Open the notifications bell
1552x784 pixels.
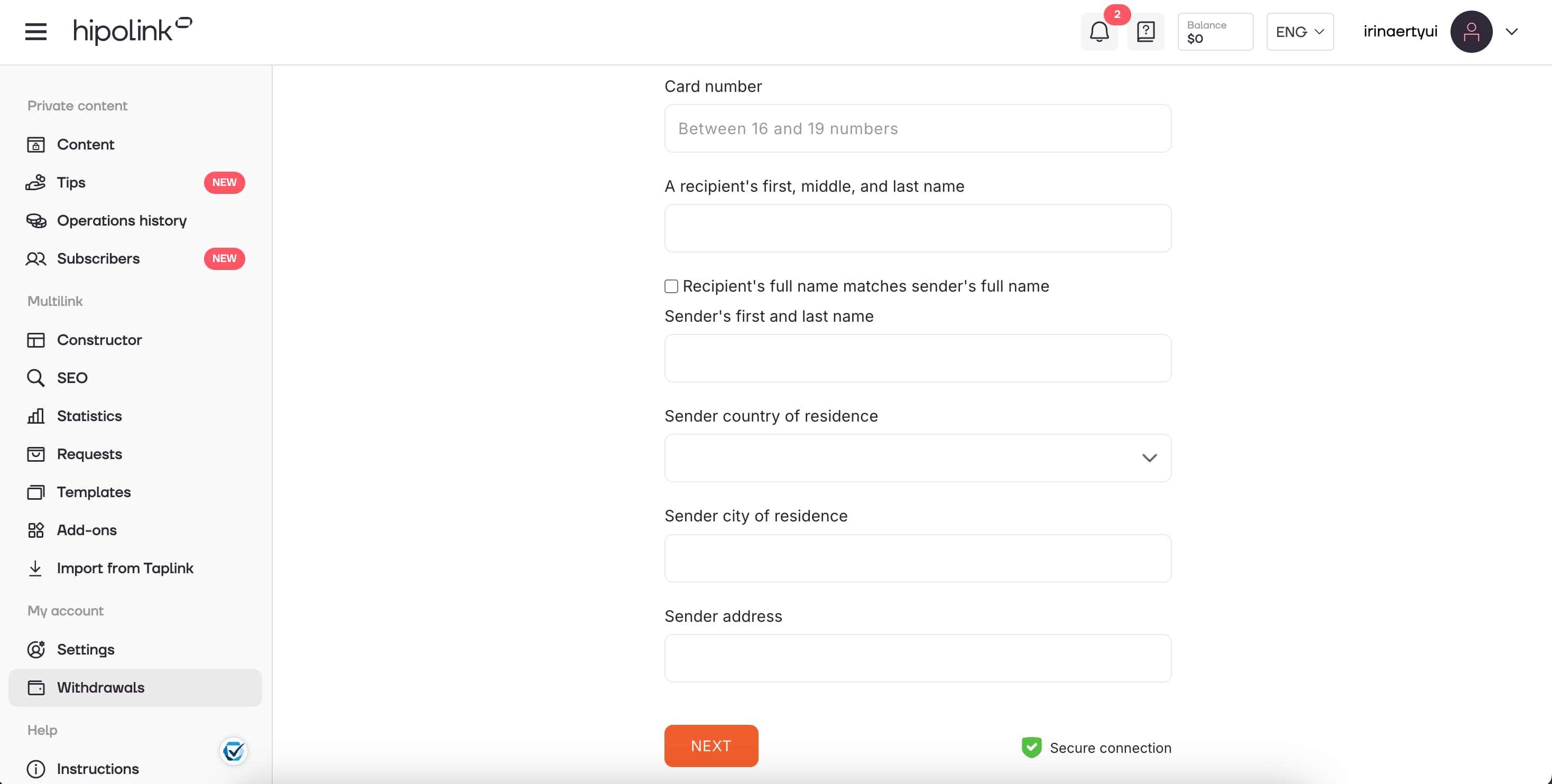tap(1099, 31)
